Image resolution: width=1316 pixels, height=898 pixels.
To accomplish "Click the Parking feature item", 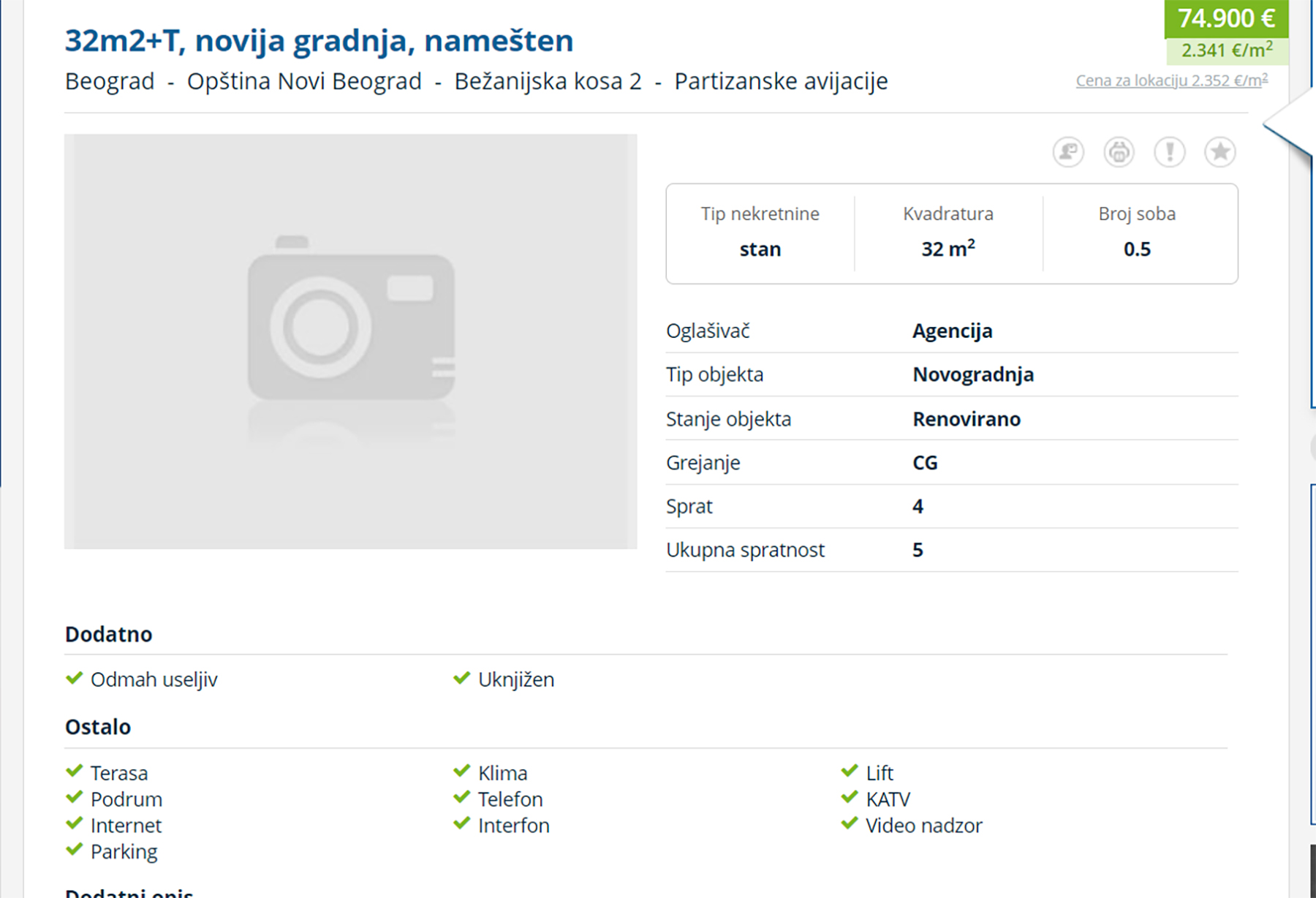I will click(x=124, y=852).
